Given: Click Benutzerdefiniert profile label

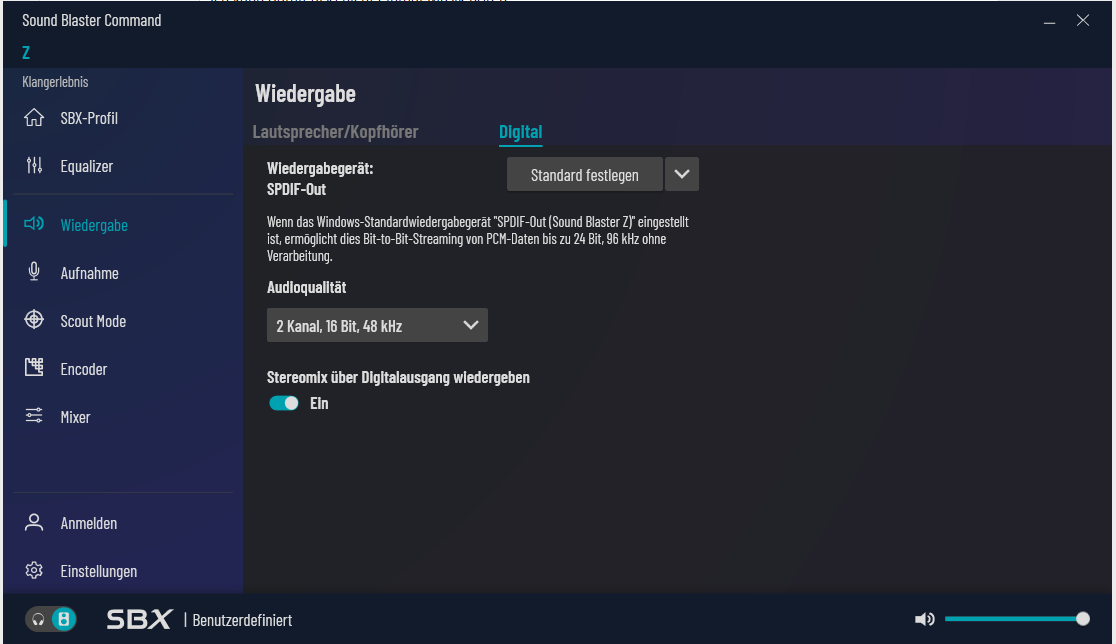Looking at the screenshot, I should [242, 620].
